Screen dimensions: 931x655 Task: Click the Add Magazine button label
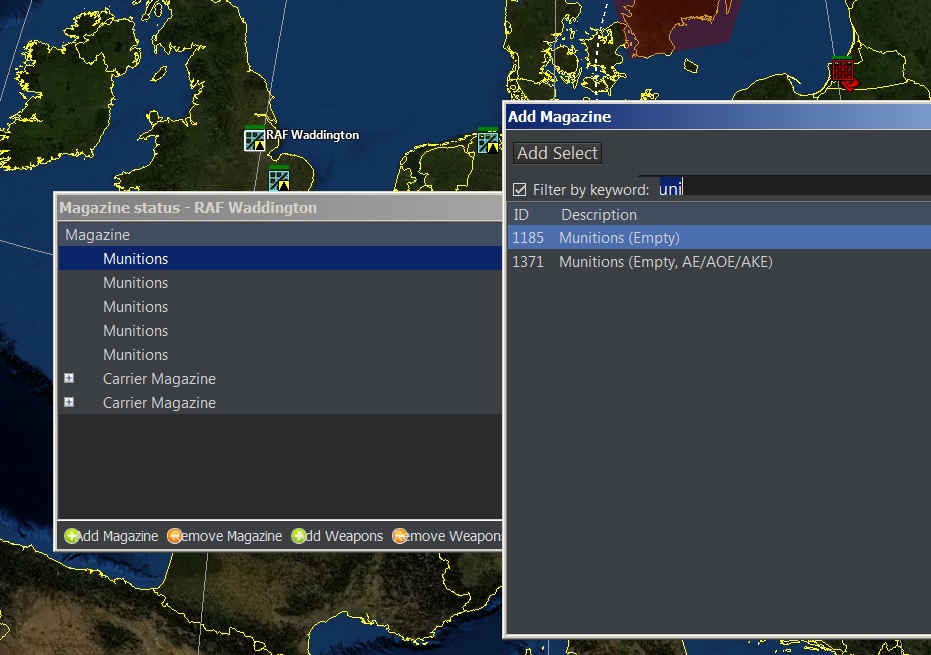point(118,536)
